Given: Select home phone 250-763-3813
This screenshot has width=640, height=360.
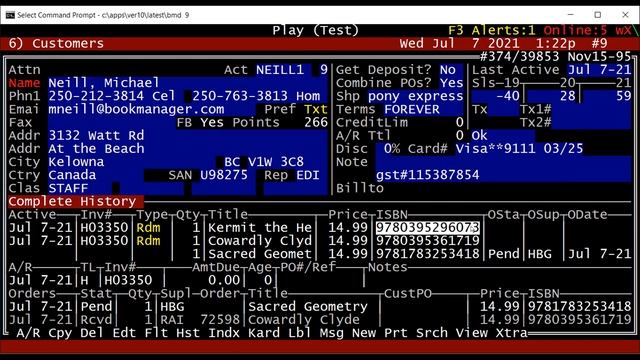Looking at the screenshot, I should (x=240, y=96).
